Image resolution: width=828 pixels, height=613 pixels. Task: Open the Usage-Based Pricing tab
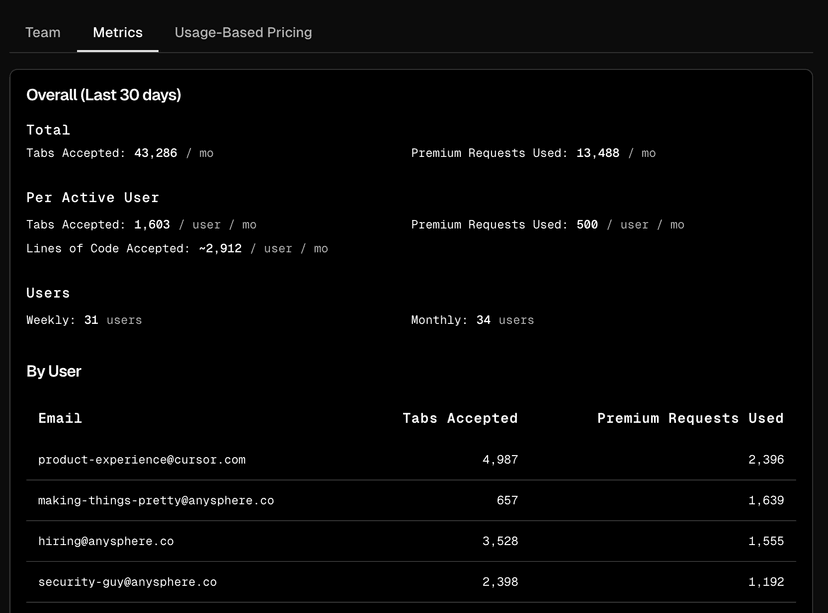click(x=243, y=32)
